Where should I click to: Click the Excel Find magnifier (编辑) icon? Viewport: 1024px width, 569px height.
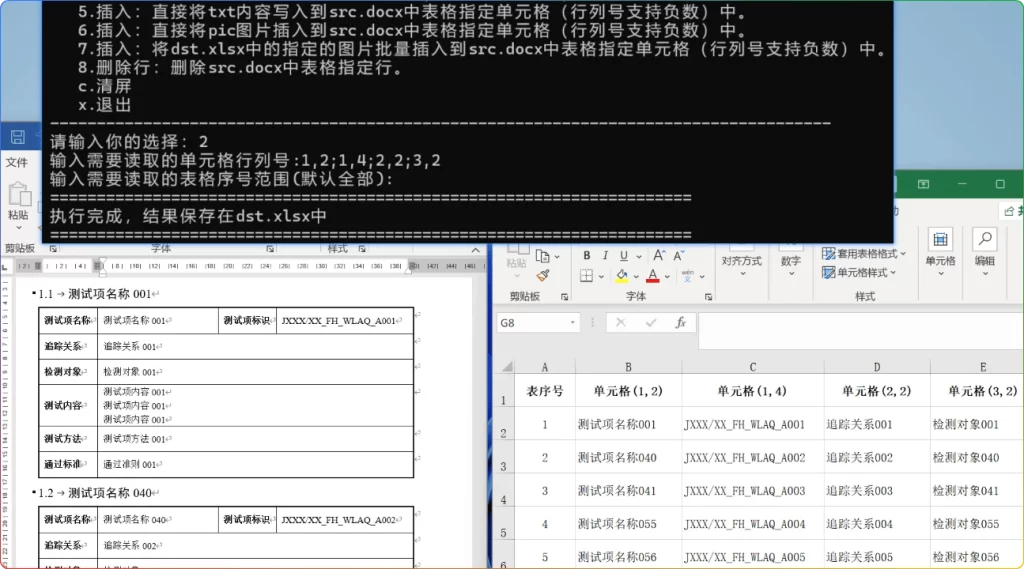coord(984,240)
